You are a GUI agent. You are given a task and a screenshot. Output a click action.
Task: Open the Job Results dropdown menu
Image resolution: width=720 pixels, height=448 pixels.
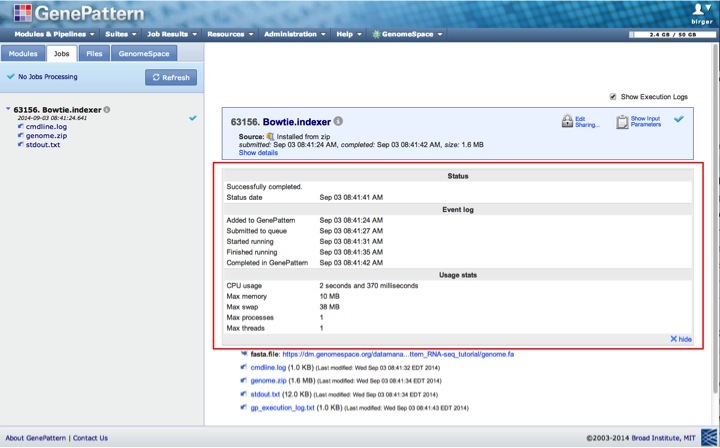tap(172, 34)
